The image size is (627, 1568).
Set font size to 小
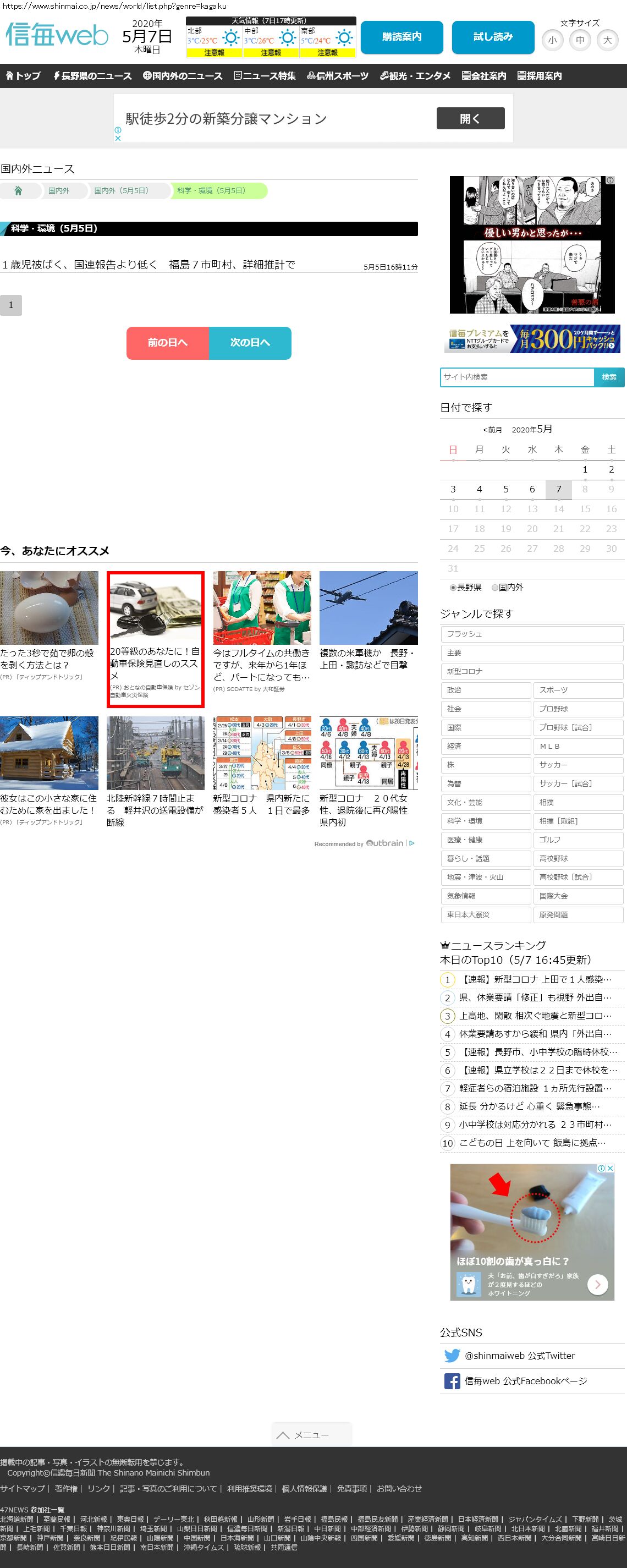(552, 40)
